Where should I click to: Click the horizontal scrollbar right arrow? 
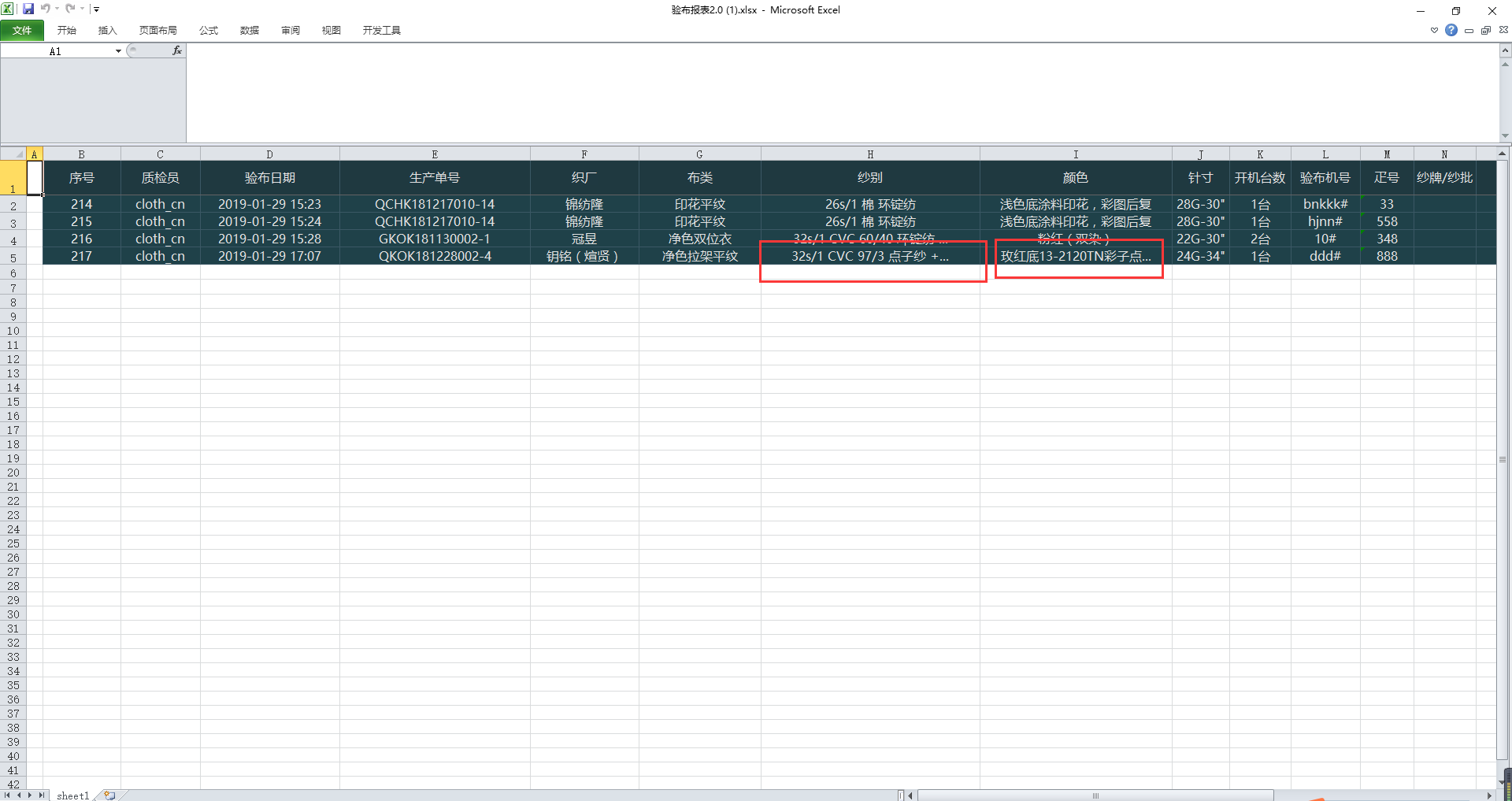pyautogui.click(x=1490, y=795)
